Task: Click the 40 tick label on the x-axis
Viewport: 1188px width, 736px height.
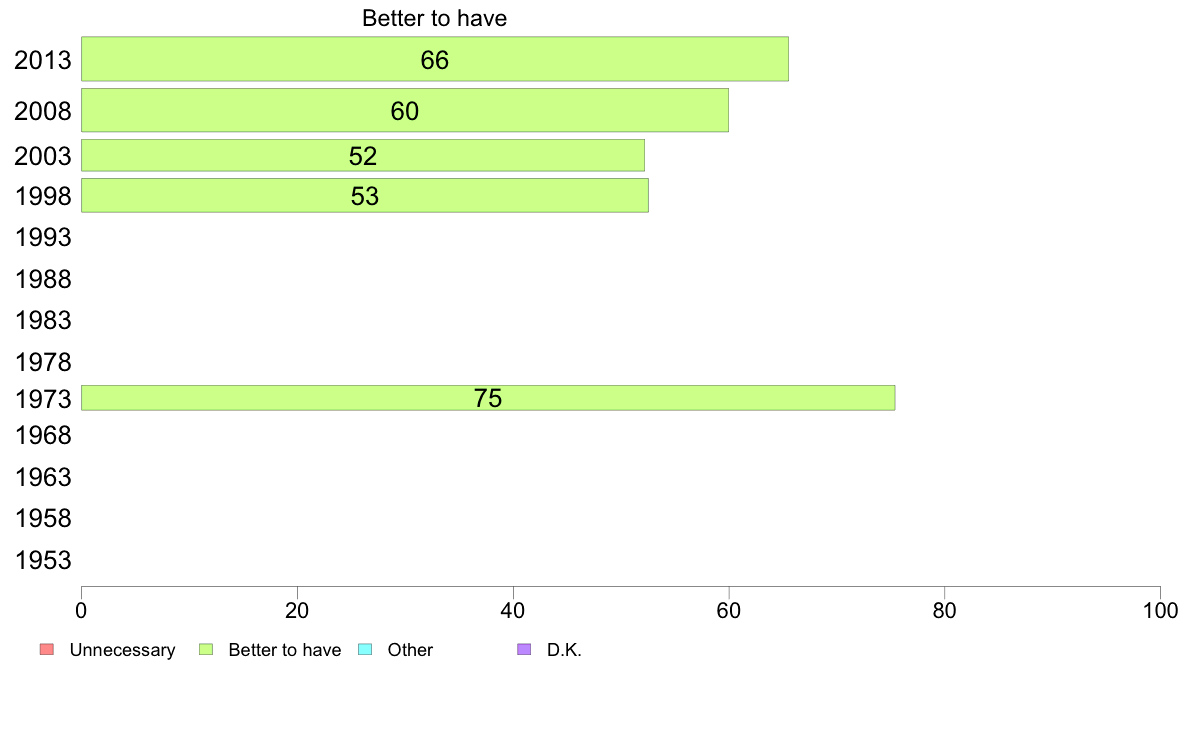Action: tap(513, 610)
